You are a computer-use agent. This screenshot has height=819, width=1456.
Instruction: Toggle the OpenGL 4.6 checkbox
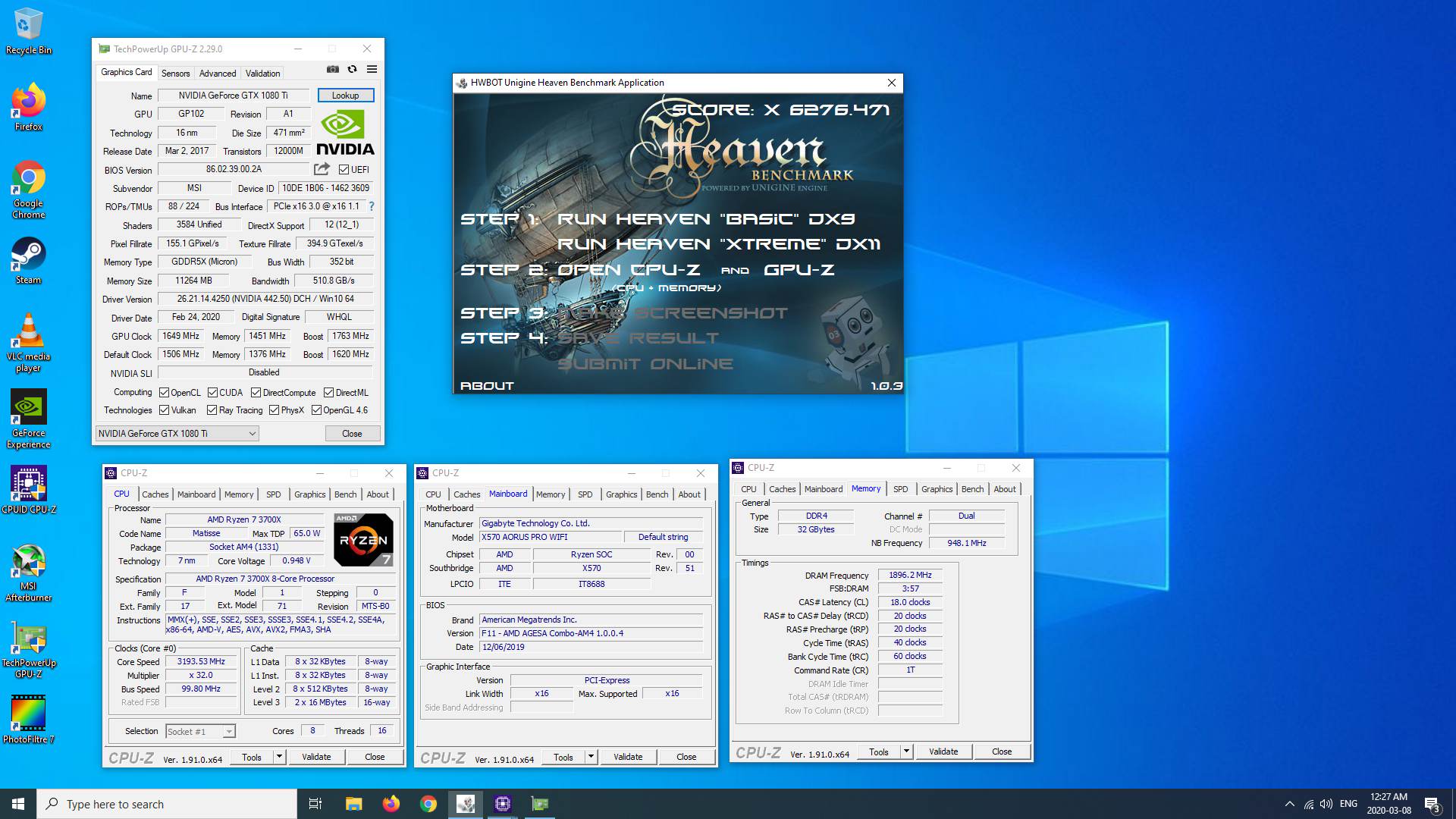point(316,410)
